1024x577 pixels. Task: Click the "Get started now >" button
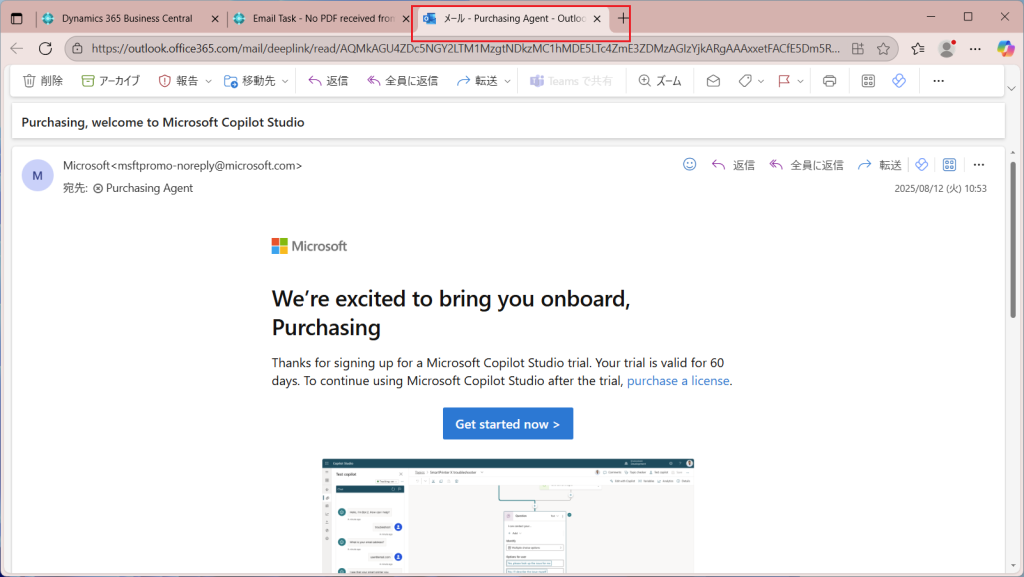point(507,424)
